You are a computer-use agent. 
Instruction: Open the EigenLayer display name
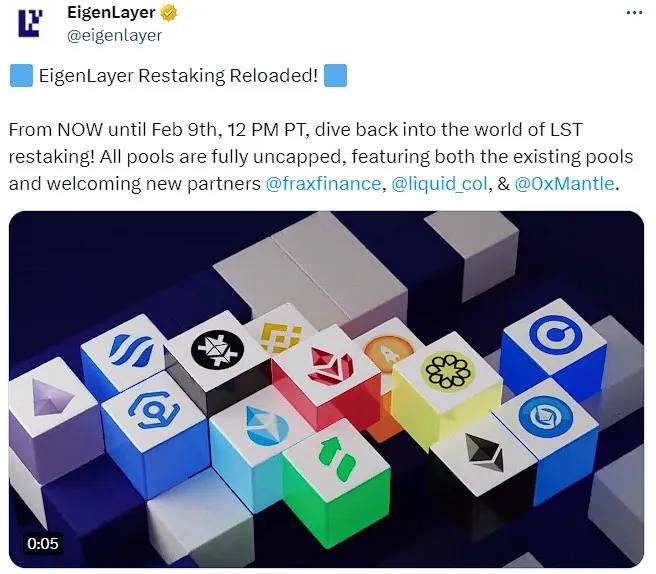click(111, 13)
